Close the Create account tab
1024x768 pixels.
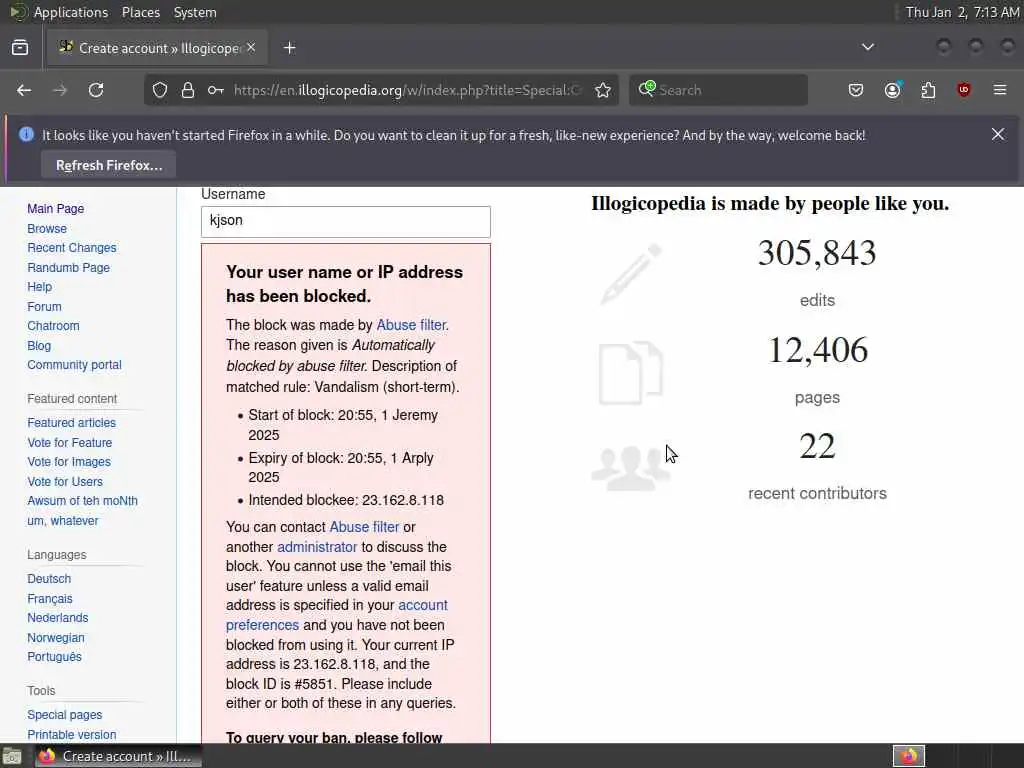pyautogui.click(x=251, y=48)
